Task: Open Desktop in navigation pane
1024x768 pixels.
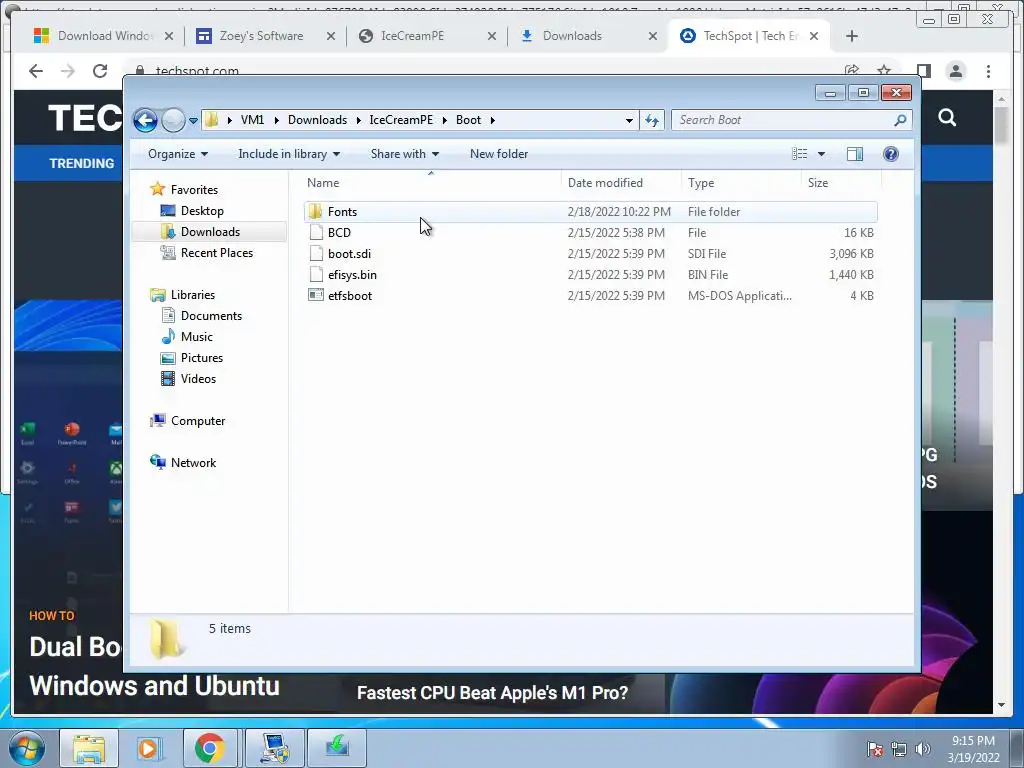Action: pyautogui.click(x=202, y=211)
